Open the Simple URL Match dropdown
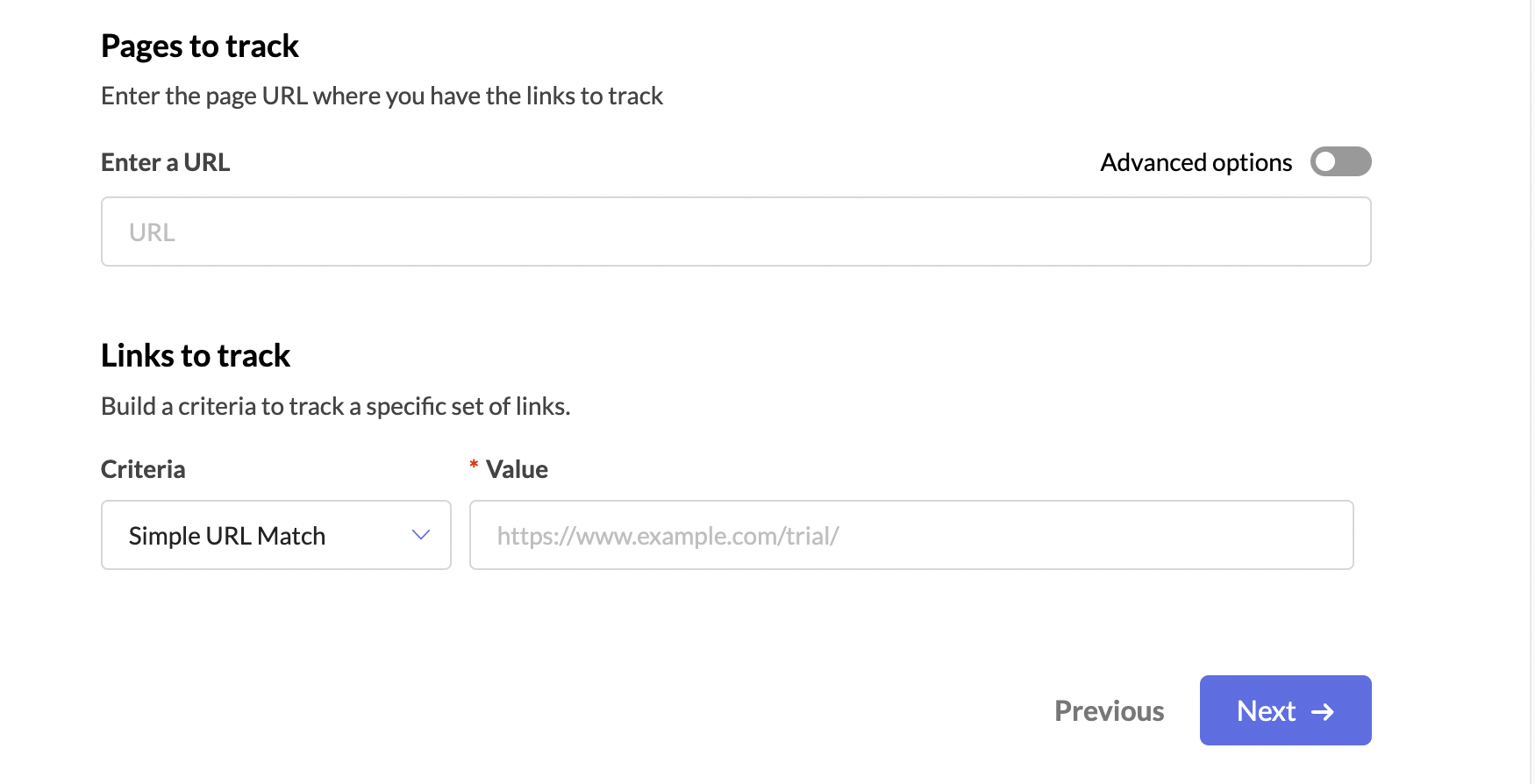This screenshot has height=784, width=1535. [x=276, y=535]
